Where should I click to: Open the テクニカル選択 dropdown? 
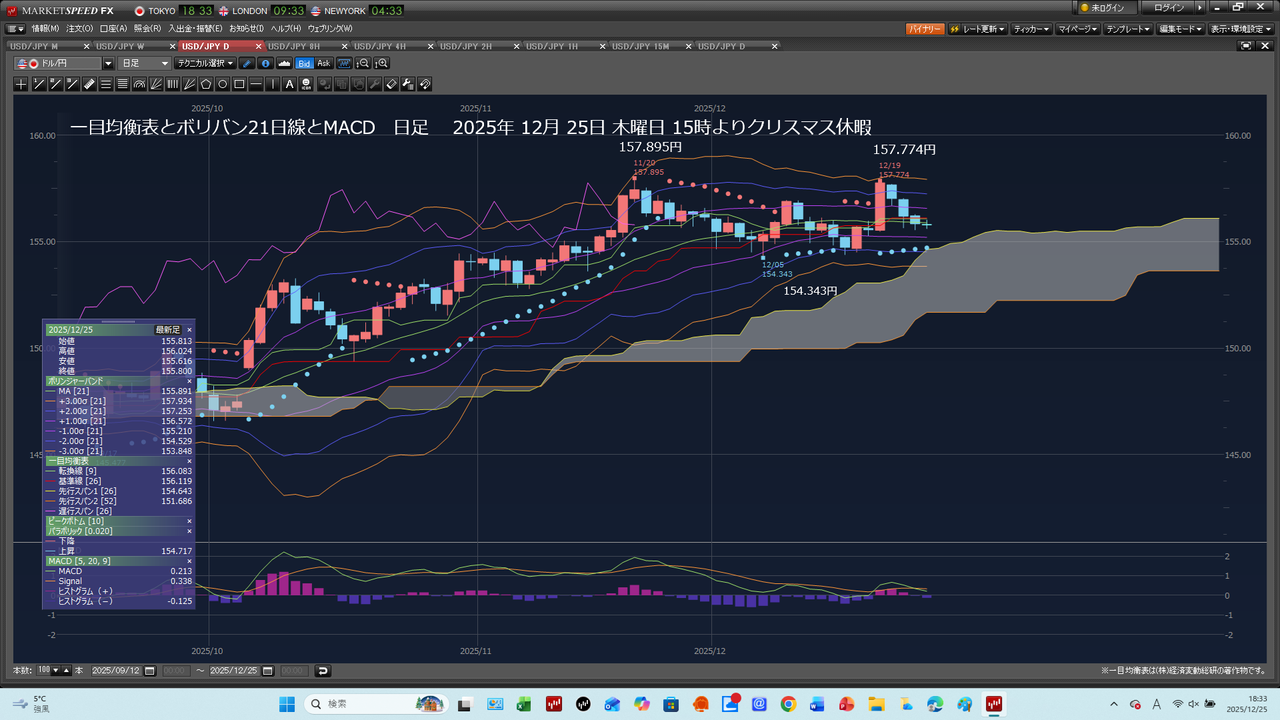205,64
